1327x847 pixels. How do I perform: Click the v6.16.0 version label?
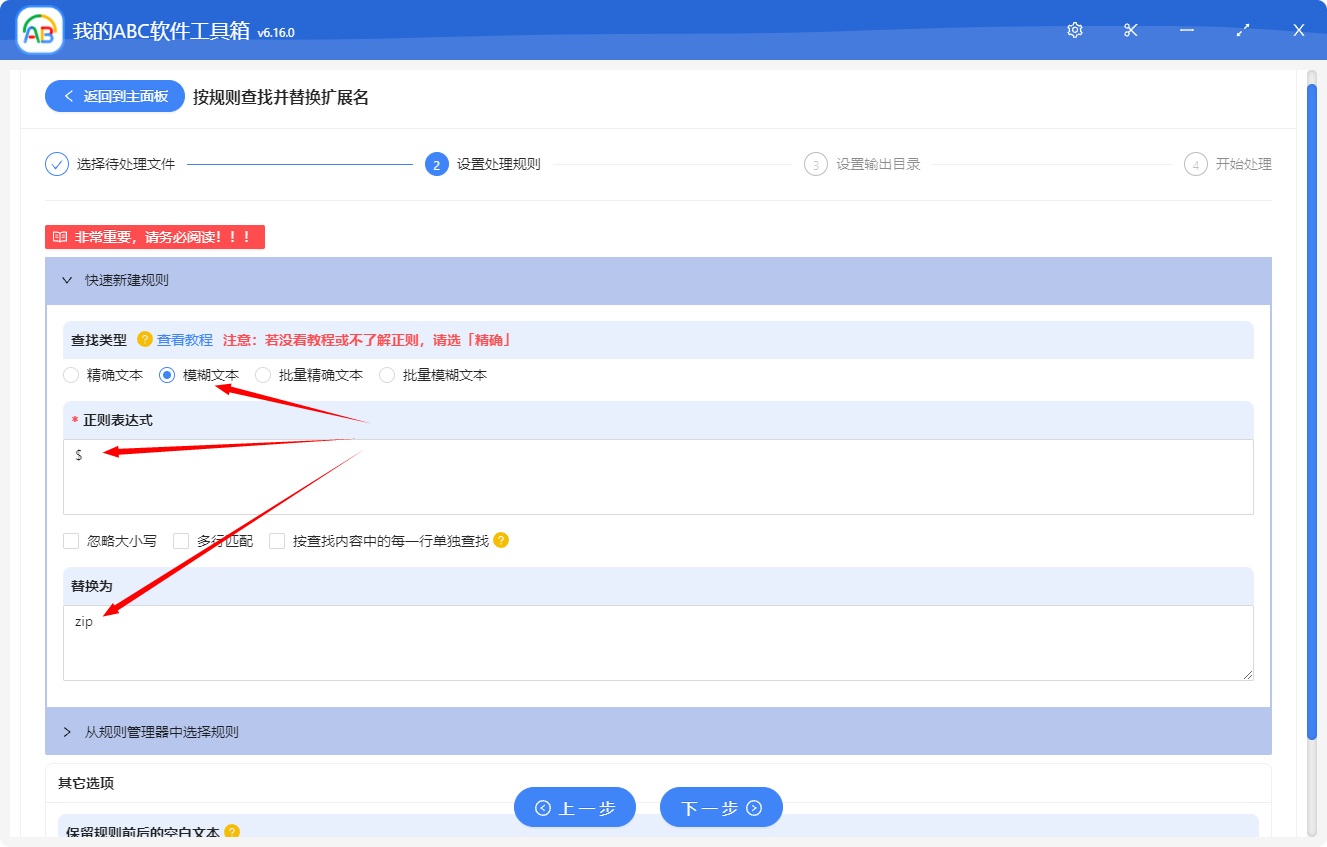[x=276, y=33]
